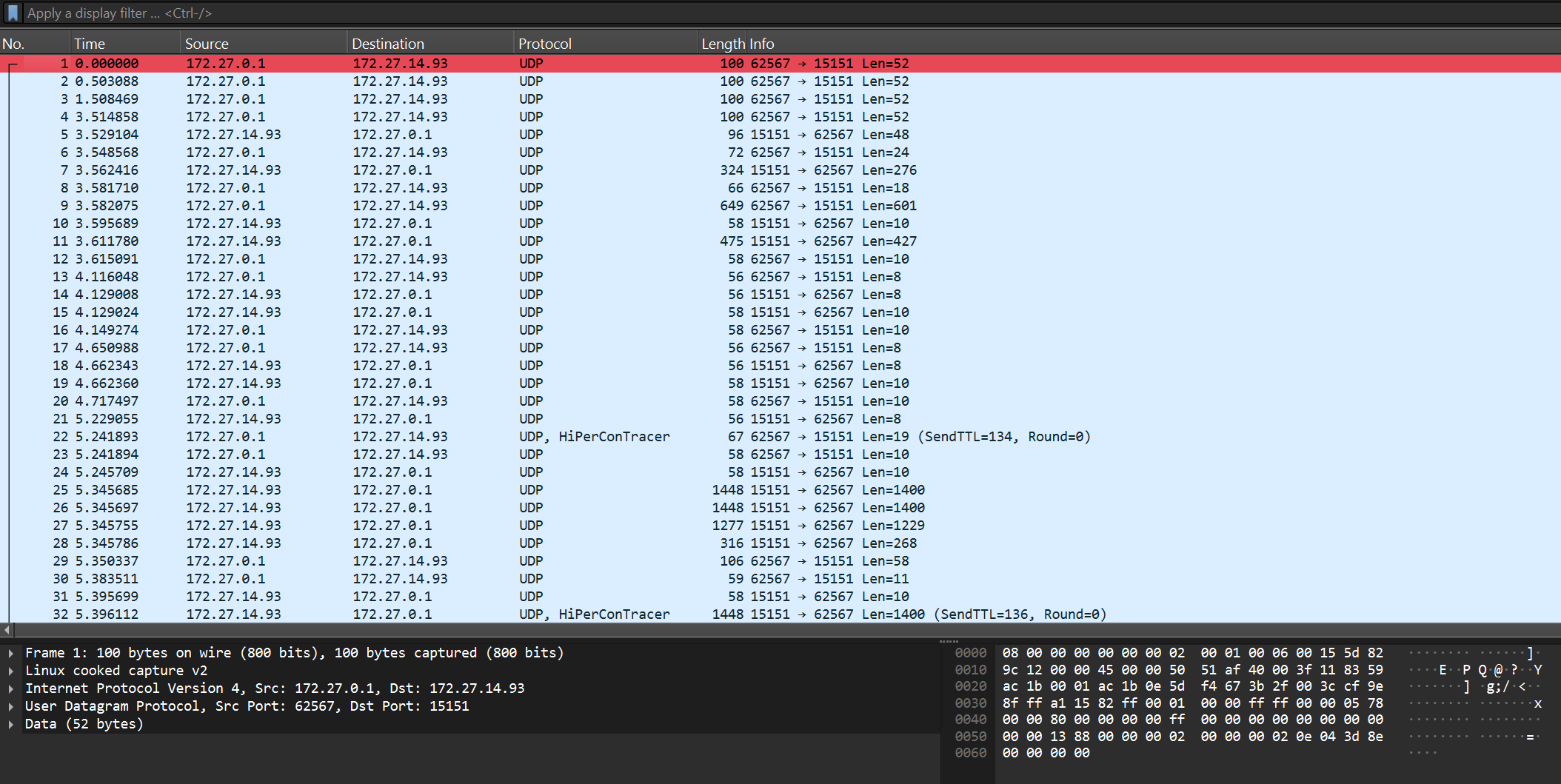This screenshot has width=1561, height=784.
Task: Select packet 28 with Len=268
Action: click(x=780, y=543)
